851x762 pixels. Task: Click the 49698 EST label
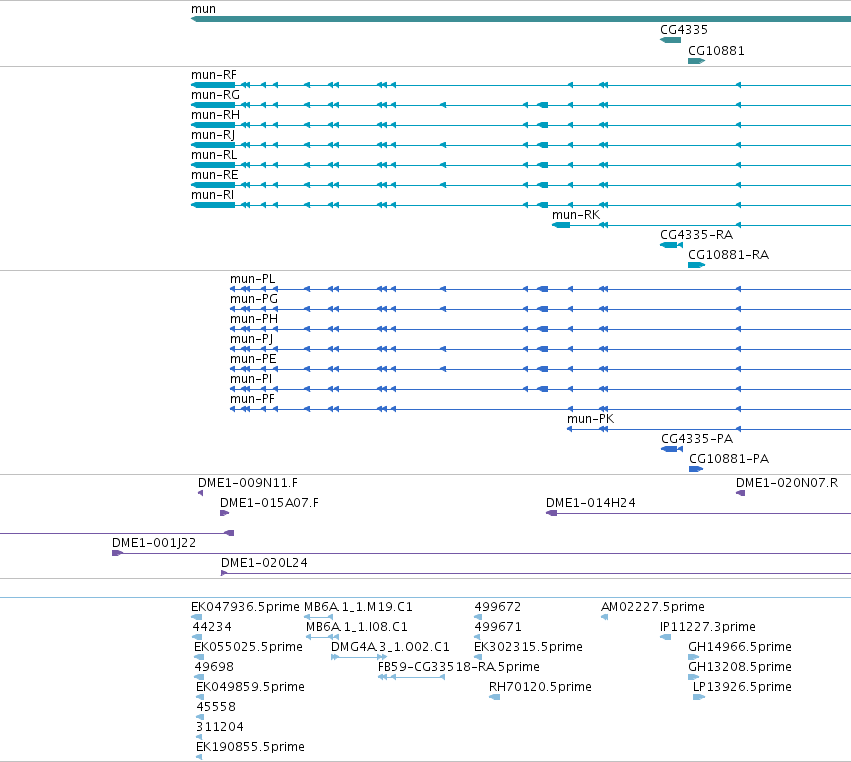pyautogui.click(x=214, y=666)
